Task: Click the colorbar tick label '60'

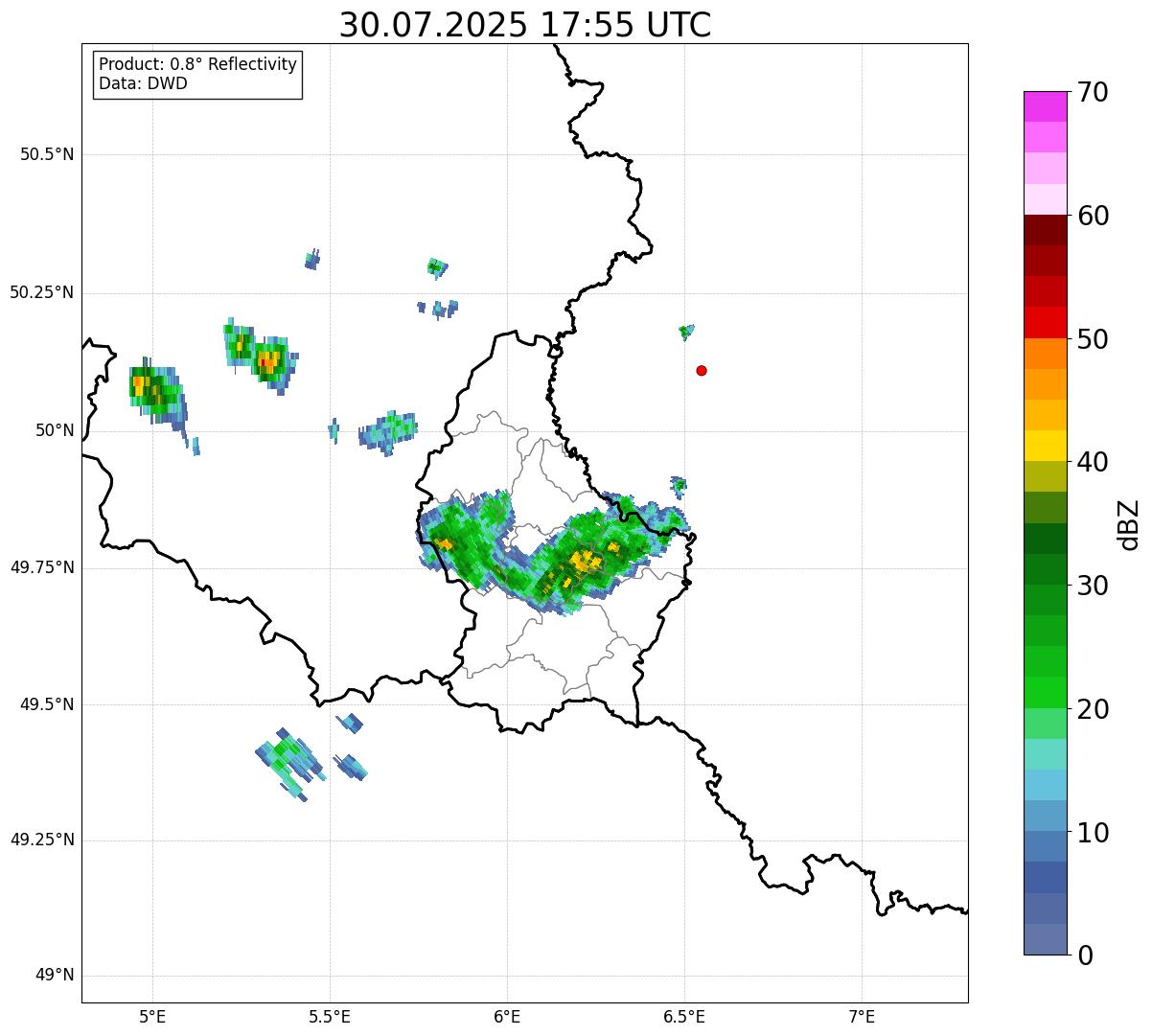Action: click(x=1094, y=216)
